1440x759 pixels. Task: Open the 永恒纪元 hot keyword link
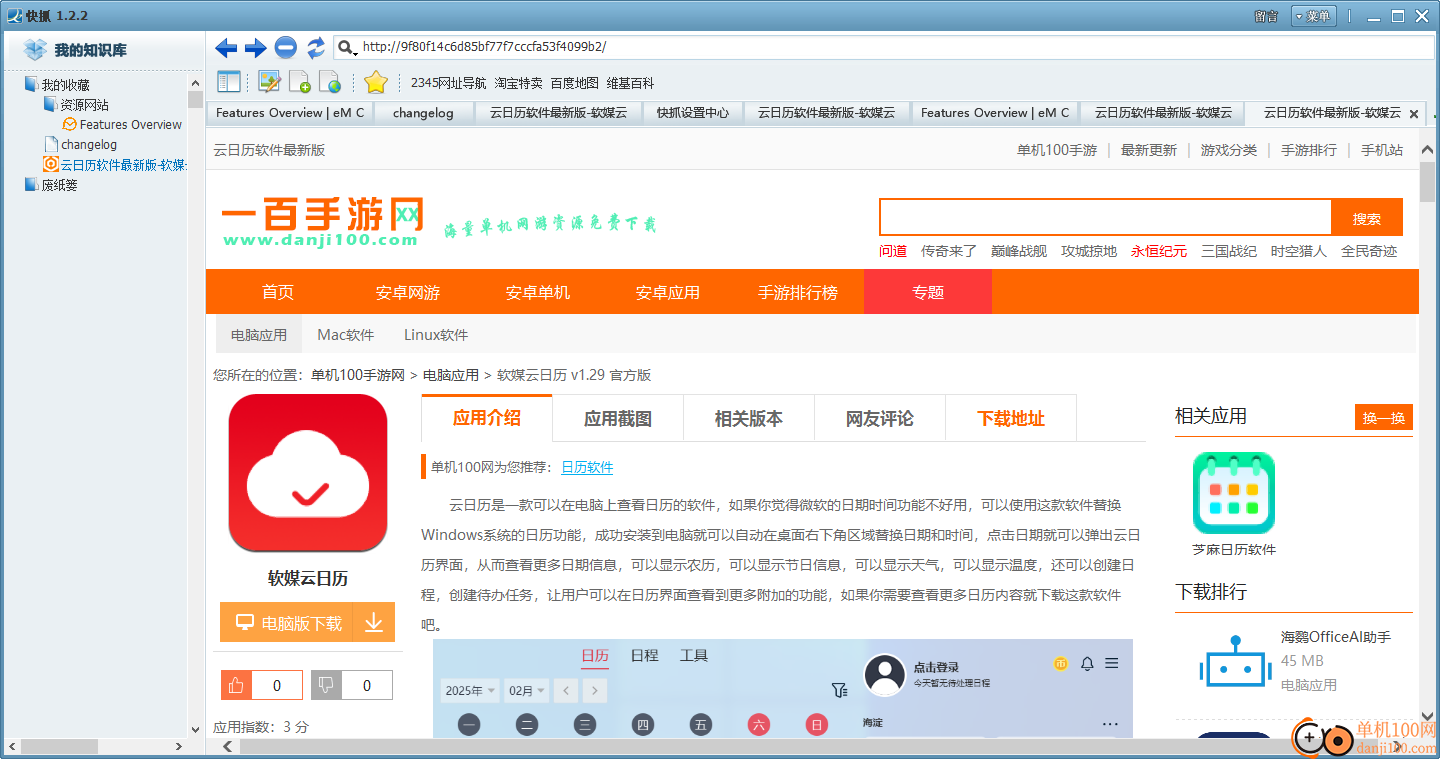point(1159,251)
